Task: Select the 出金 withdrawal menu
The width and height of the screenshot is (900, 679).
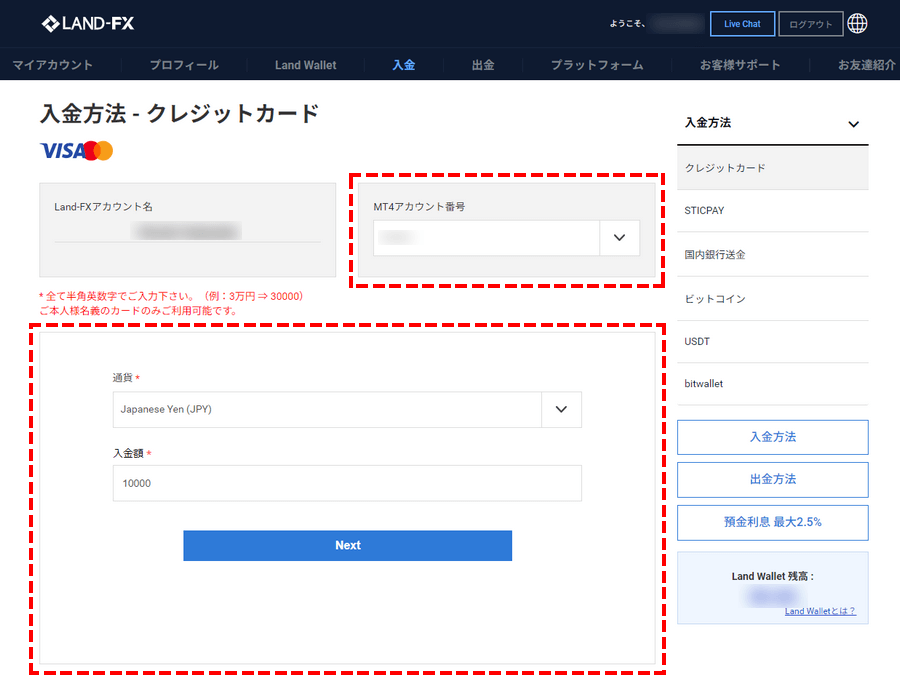Action: [x=483, y=65]
